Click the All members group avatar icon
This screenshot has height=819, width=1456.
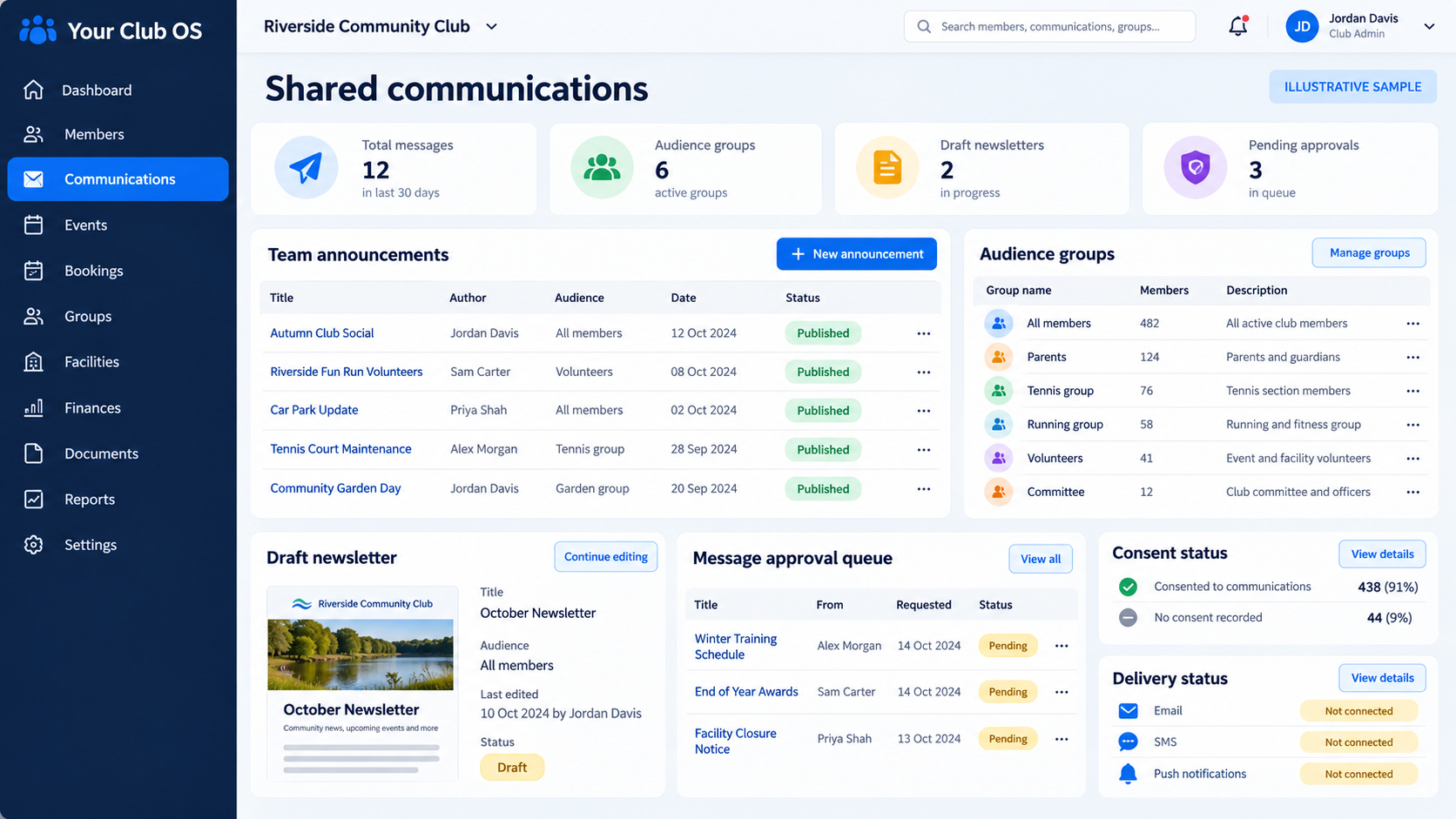[999, 323]
